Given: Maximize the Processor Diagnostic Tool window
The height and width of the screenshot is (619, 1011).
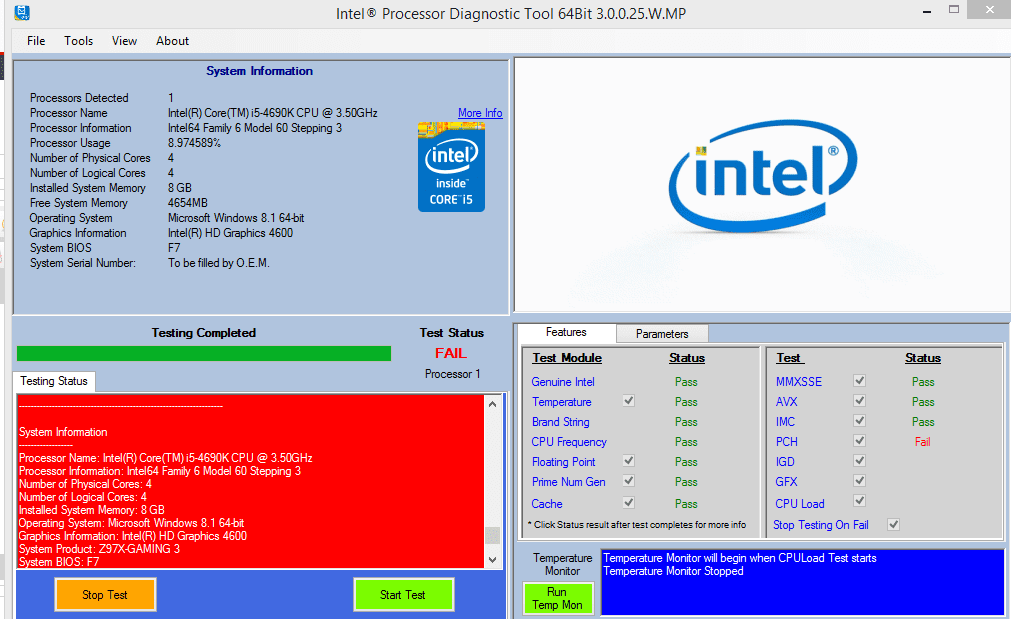Looking at the screenshot, I should pos(954,10).
